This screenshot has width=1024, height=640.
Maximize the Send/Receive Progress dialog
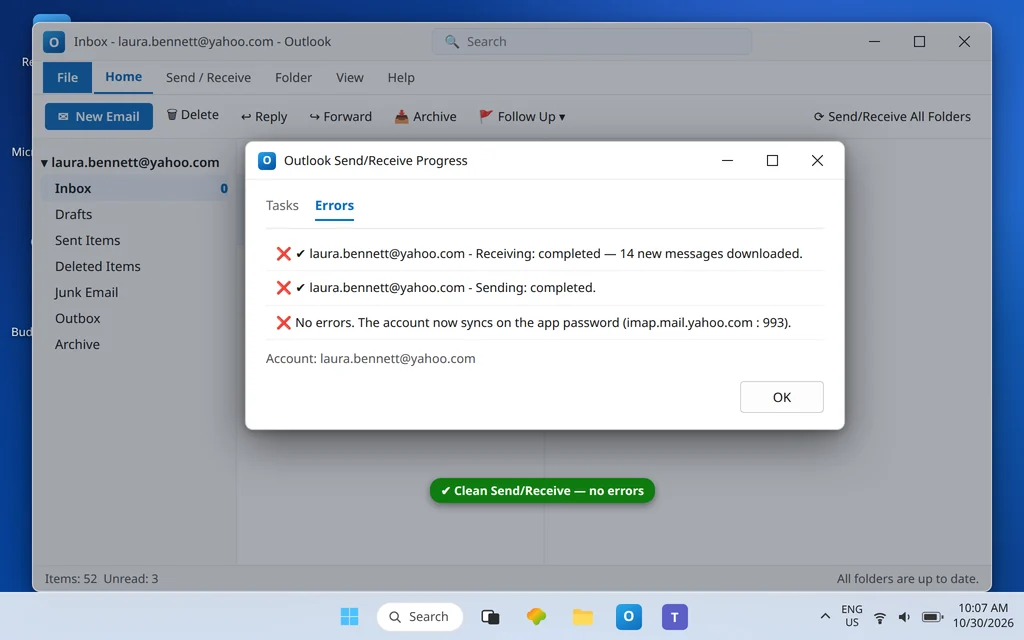(x=772, y=161)
